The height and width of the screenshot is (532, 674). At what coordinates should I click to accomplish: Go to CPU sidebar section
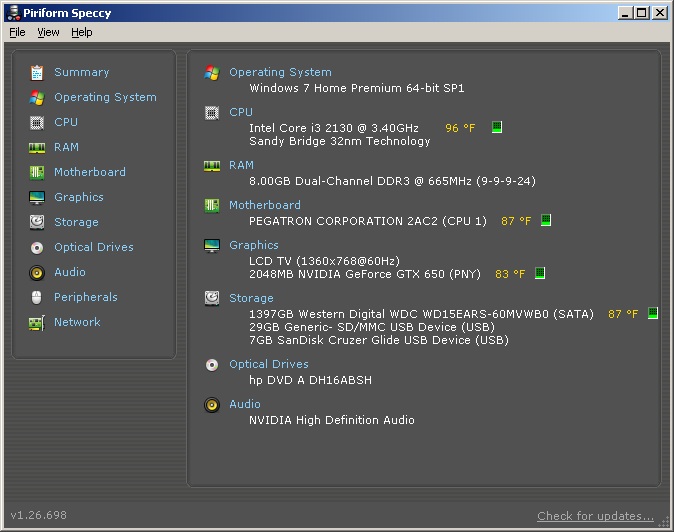tap(66, 122)
